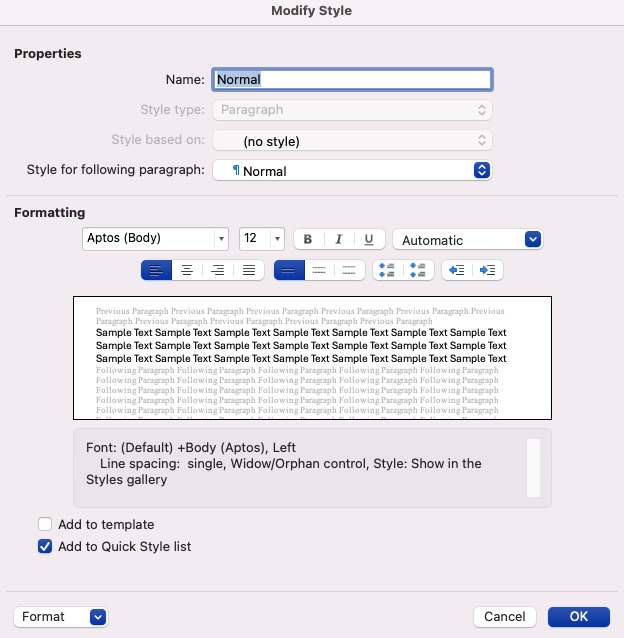Decrease paragraph indent

(x=457, y=270)
